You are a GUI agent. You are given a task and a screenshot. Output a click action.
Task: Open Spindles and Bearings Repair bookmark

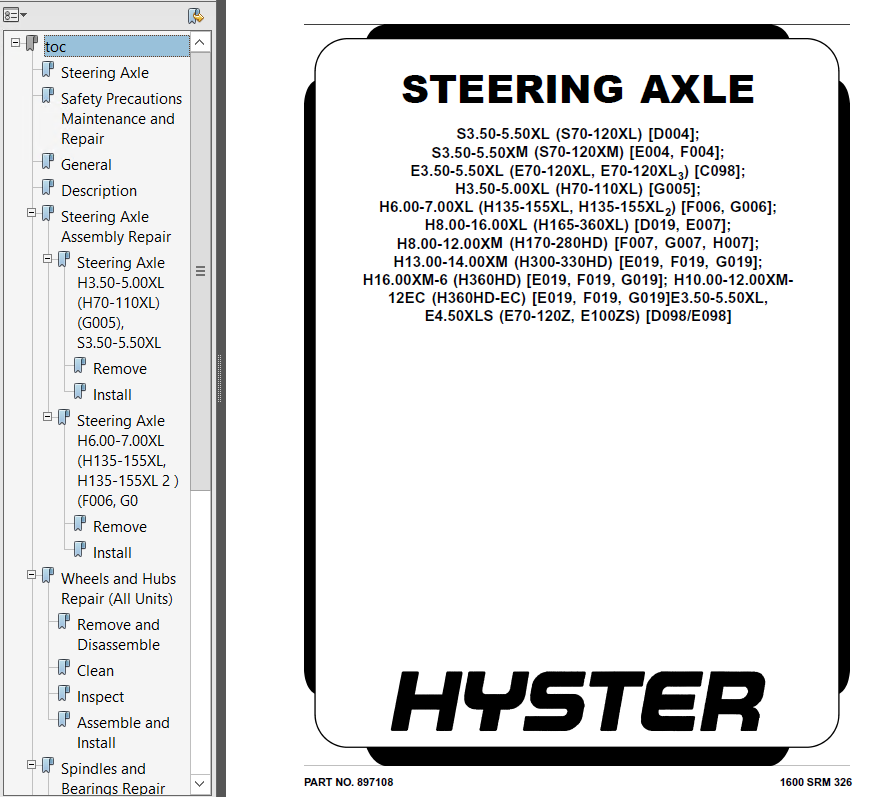point(113,778)
